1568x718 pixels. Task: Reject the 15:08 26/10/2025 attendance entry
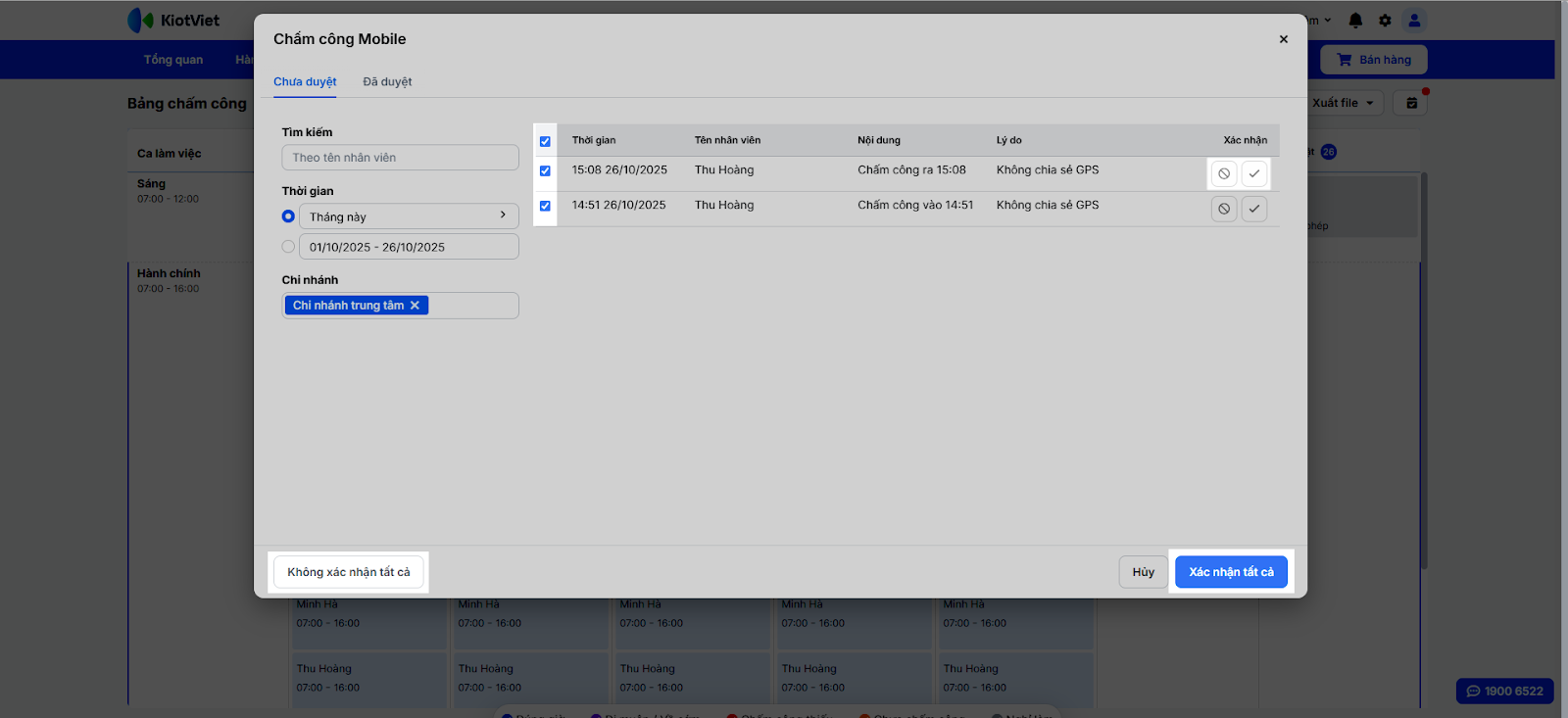coord(1224,173)
